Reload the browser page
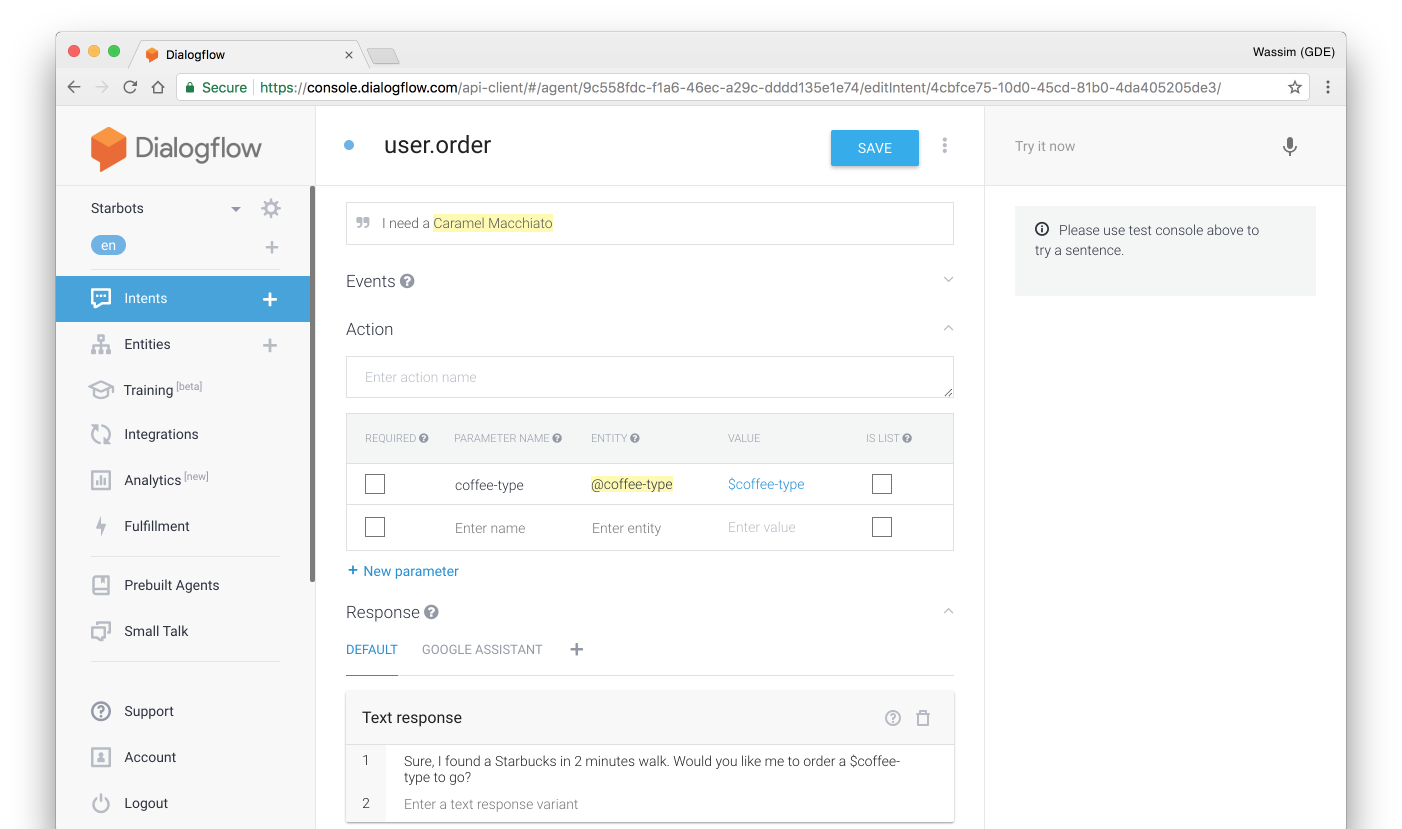The height and width of the screenshot is (829, 1402). [x=130, y=87]
